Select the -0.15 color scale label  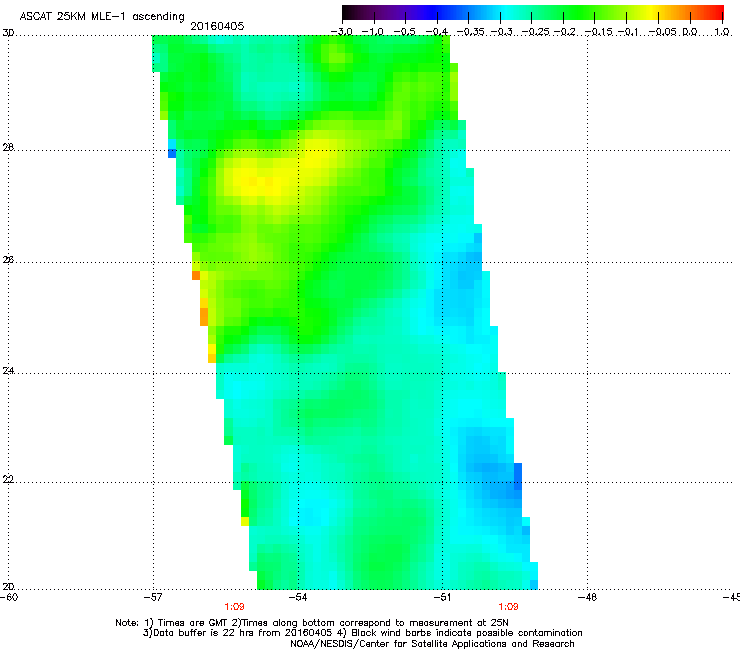(598, 32)
